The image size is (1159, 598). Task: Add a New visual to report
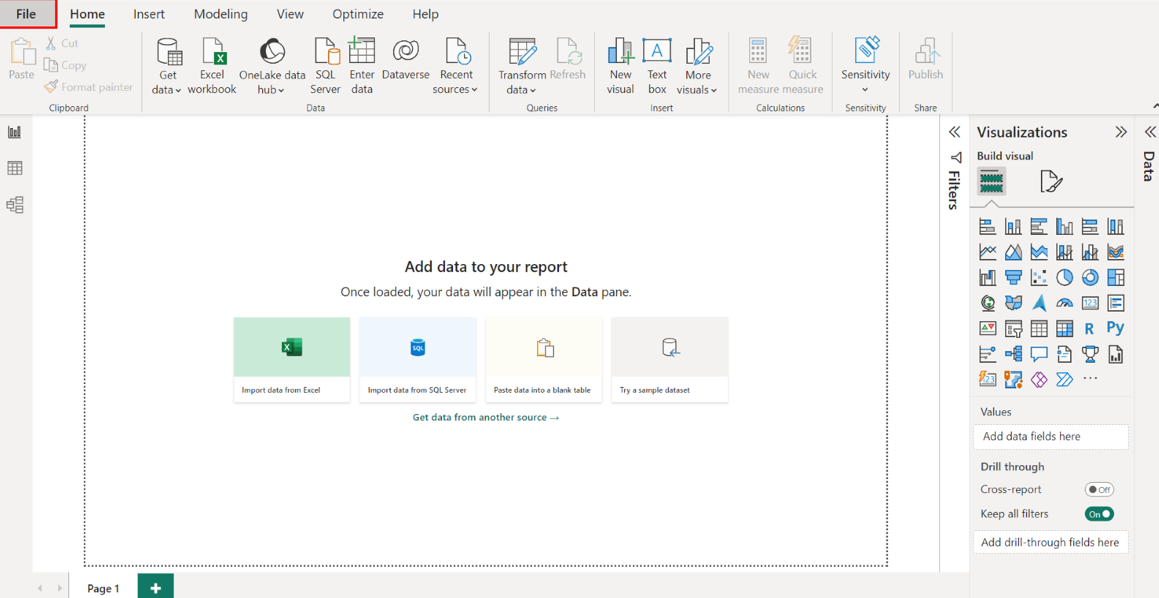pos(620,66)
